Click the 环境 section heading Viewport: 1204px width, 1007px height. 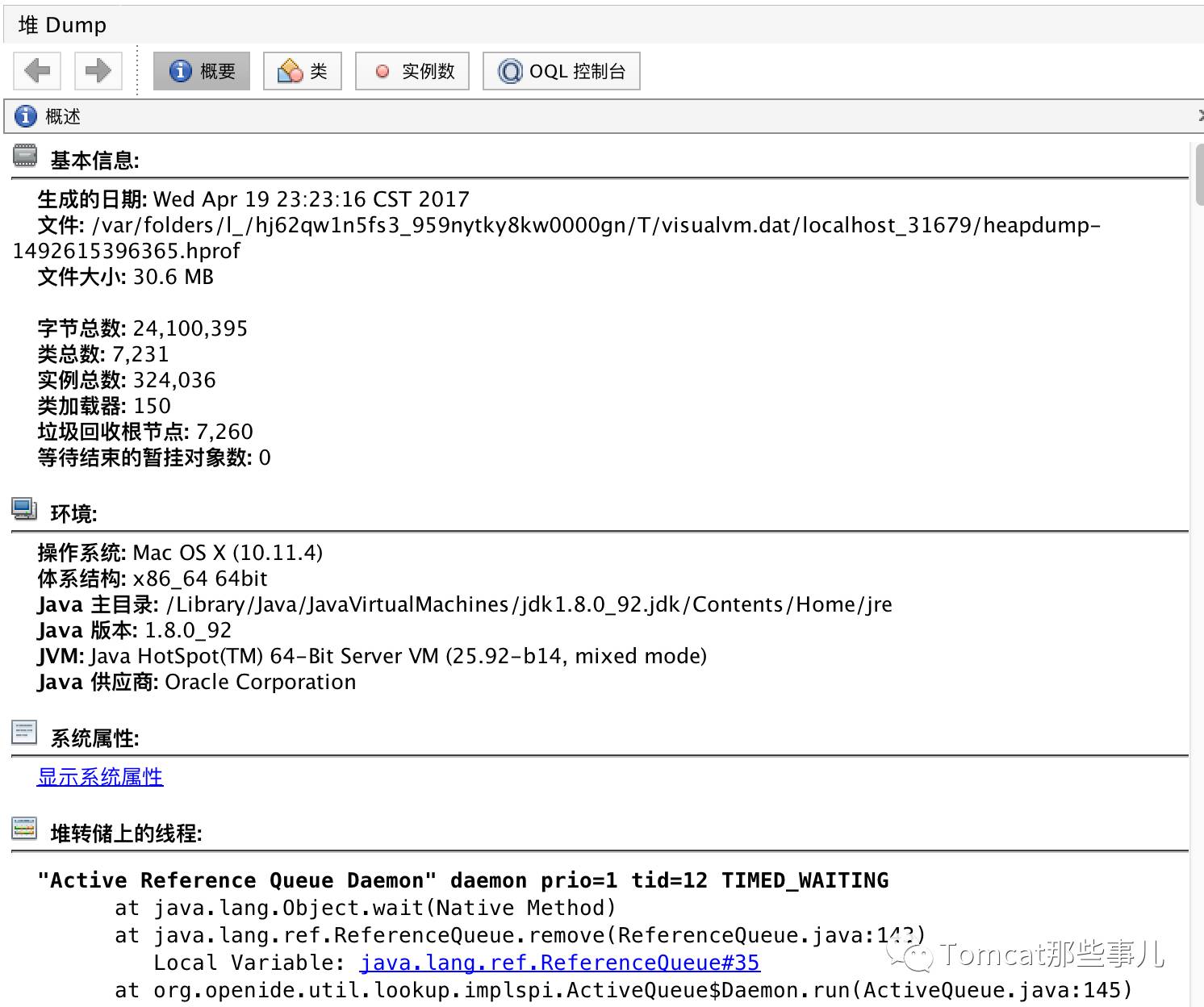73,514
